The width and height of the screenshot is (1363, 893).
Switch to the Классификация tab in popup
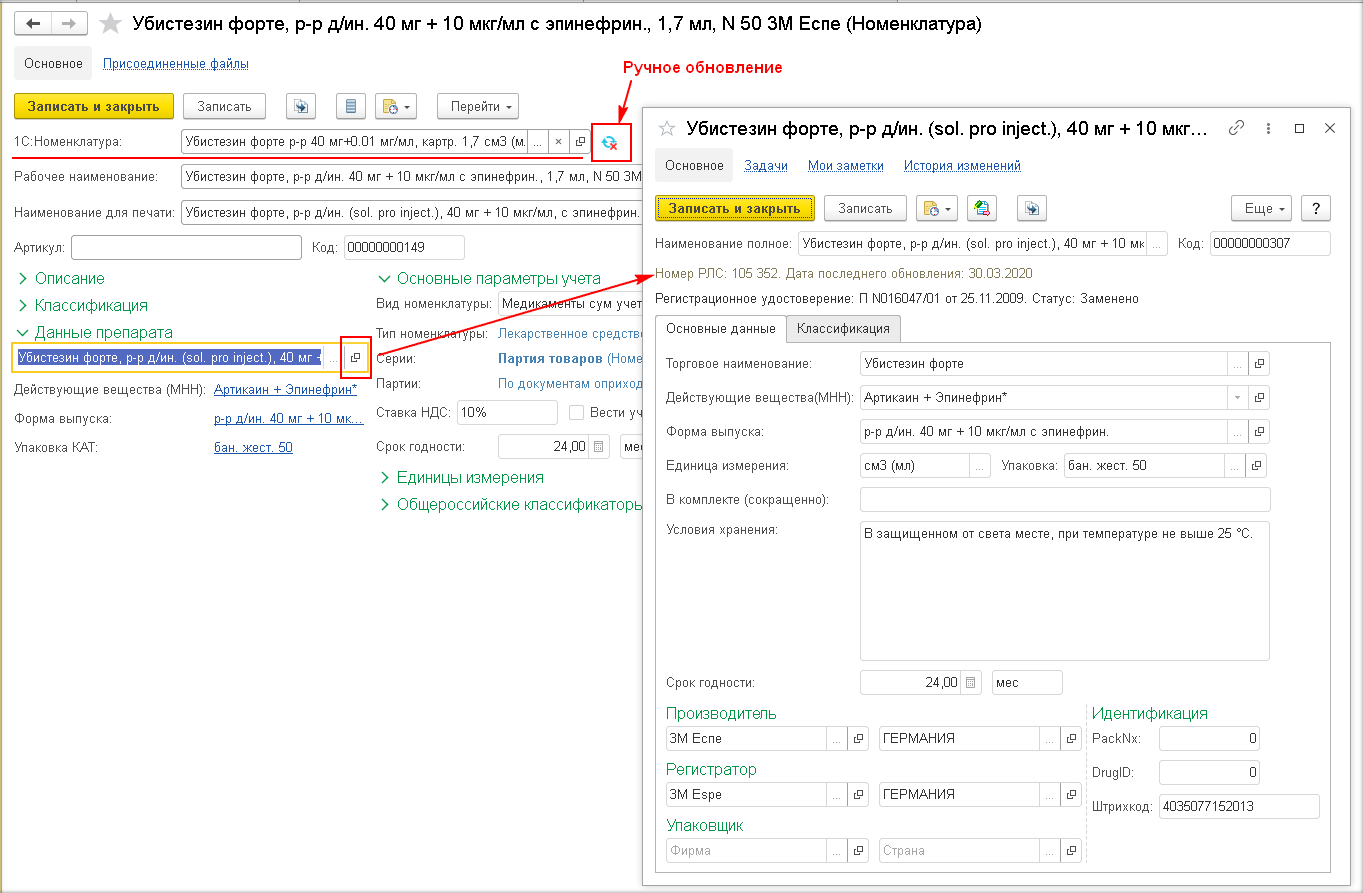[844, 328]
